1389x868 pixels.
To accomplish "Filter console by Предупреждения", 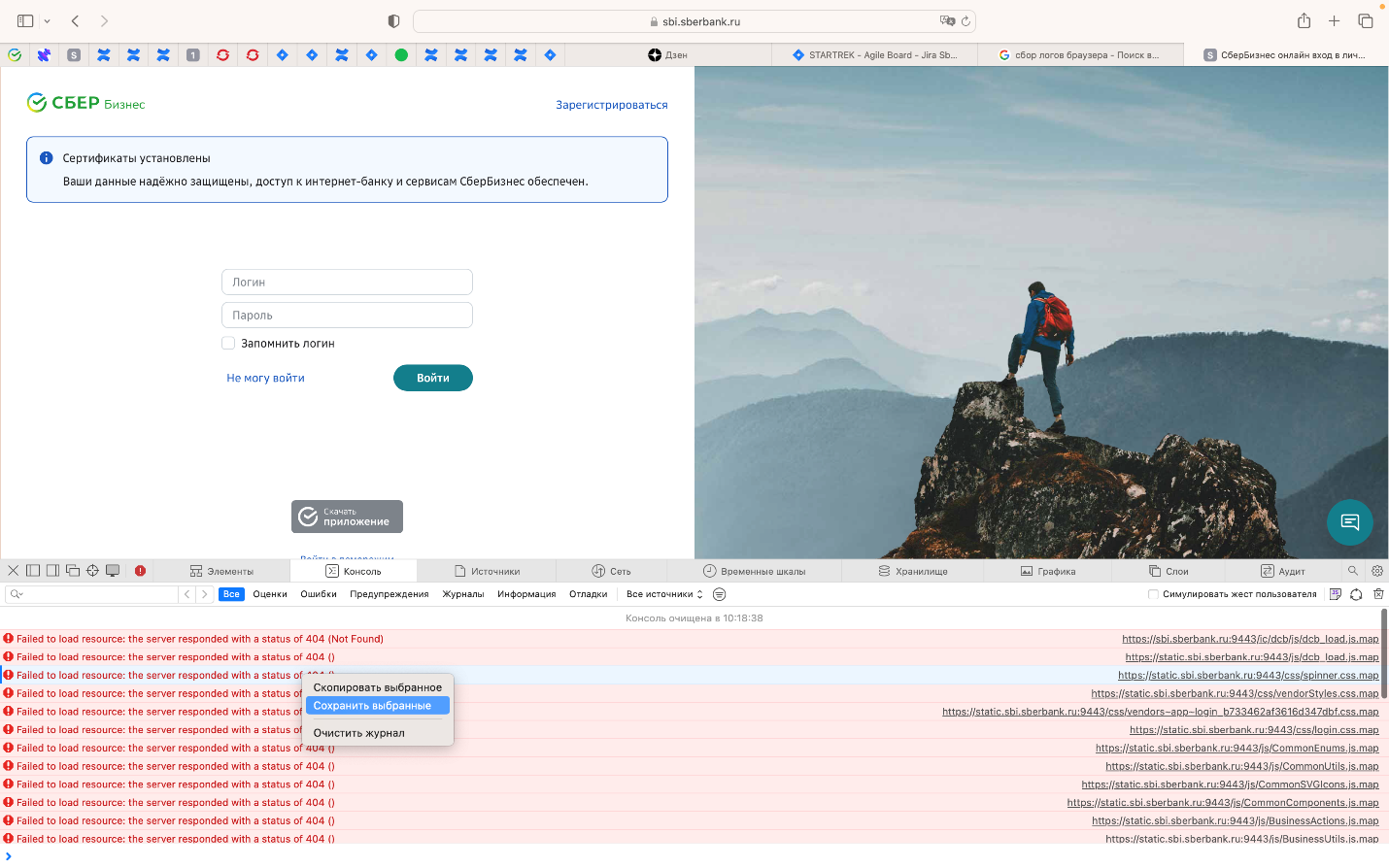I will (x=390, y=594).
